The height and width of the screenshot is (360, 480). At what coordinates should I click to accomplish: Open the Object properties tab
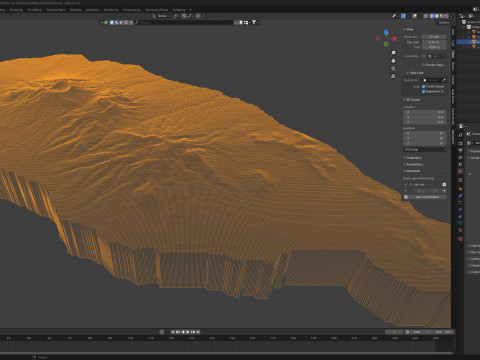(x=460, y=189)
